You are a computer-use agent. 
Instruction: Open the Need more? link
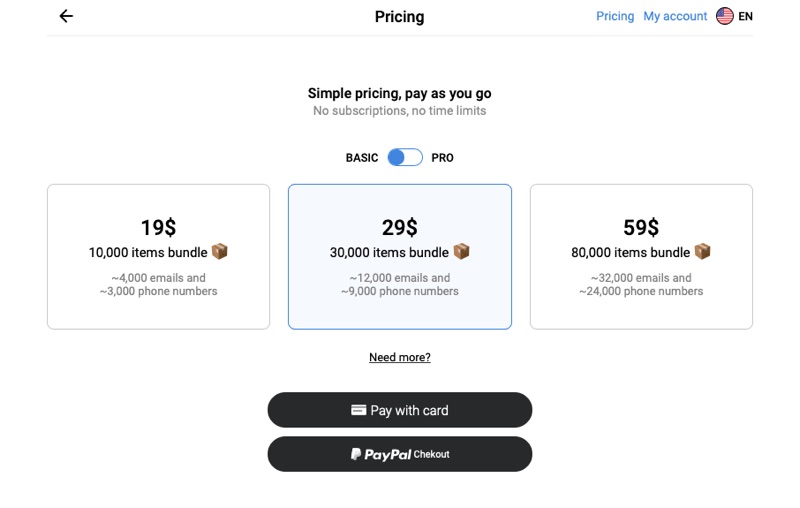399,357
